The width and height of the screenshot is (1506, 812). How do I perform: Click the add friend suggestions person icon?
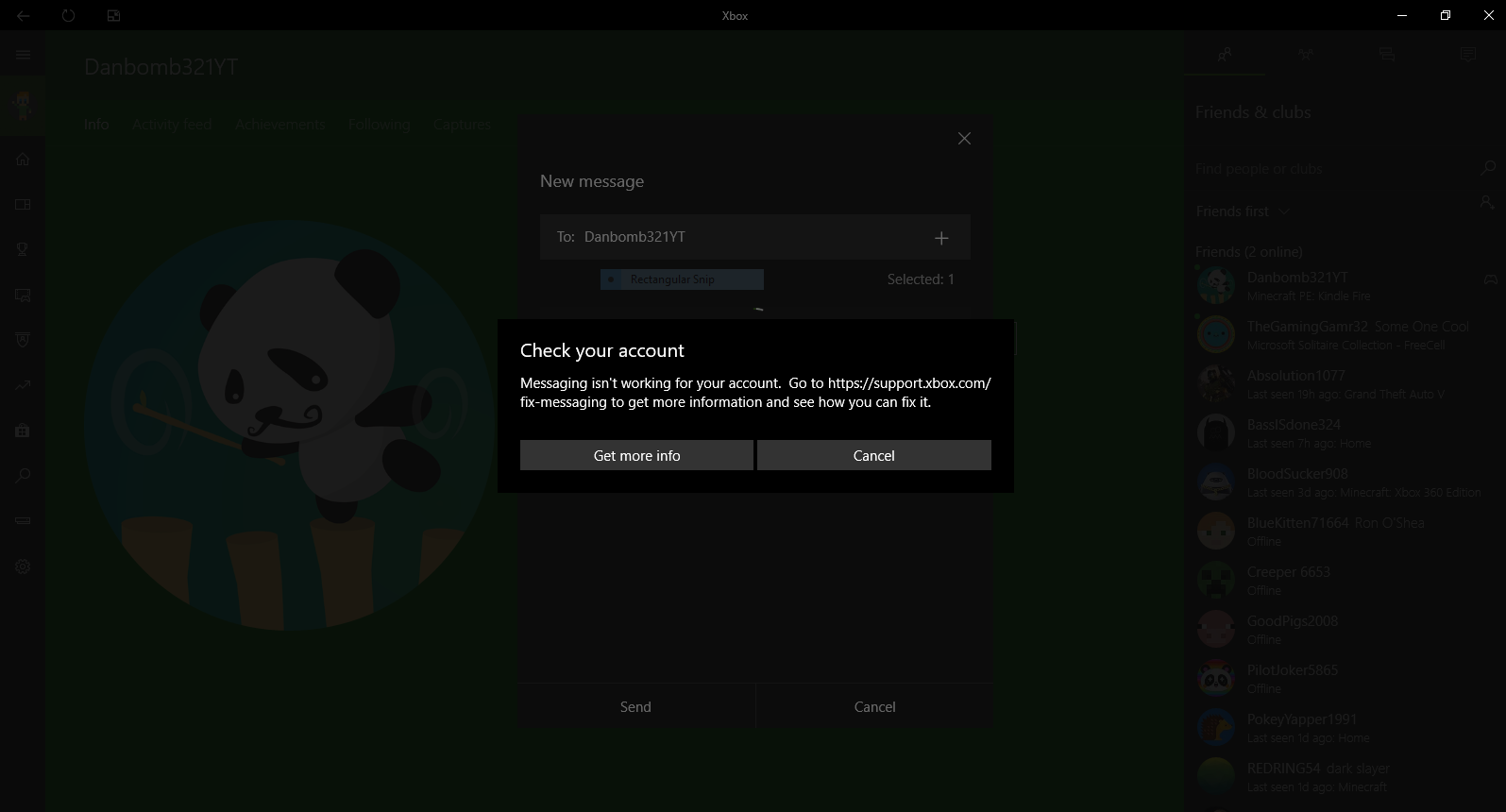(1487, 203)
